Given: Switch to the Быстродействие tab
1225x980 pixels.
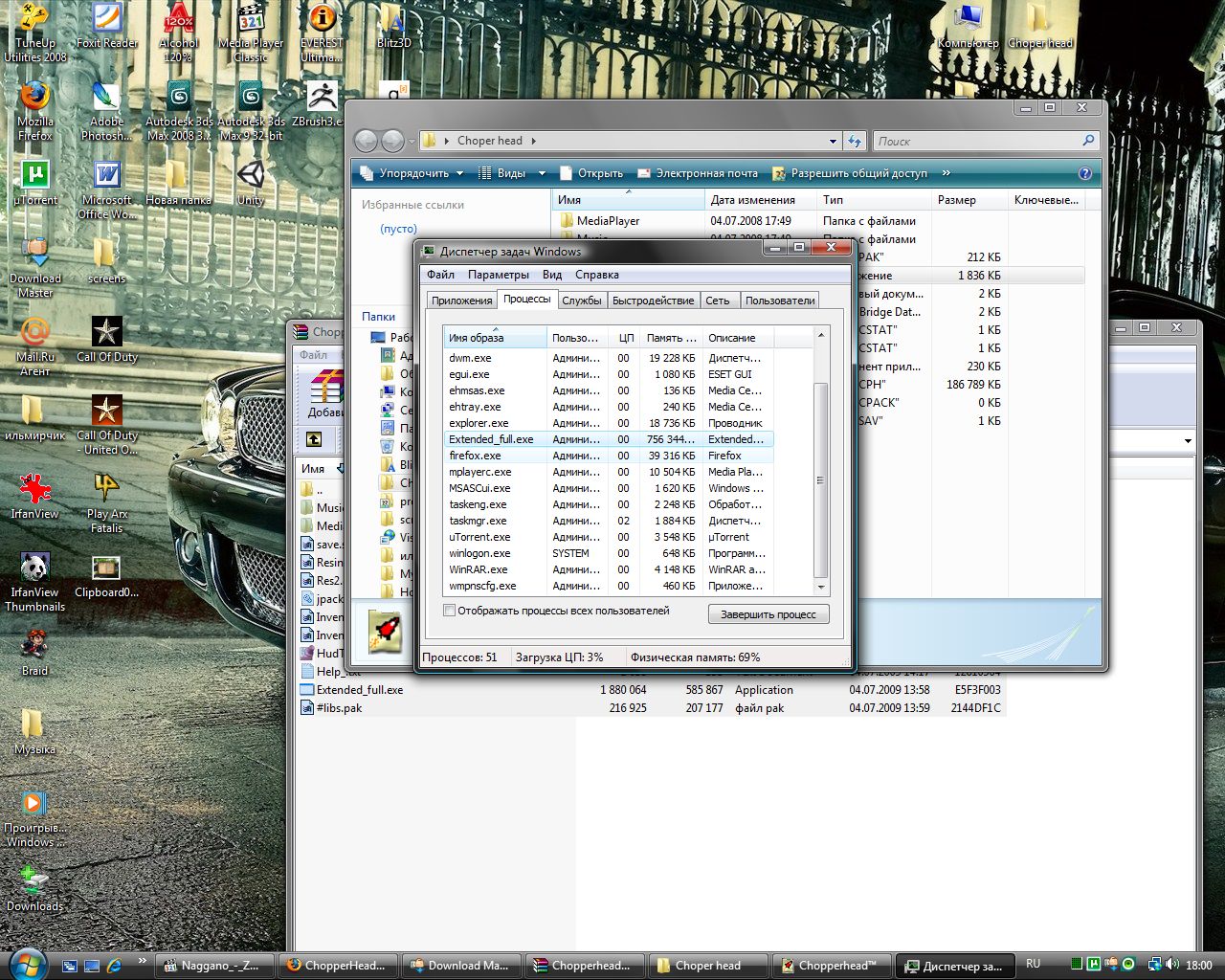Looking at the screenshot, I should 653,301.
